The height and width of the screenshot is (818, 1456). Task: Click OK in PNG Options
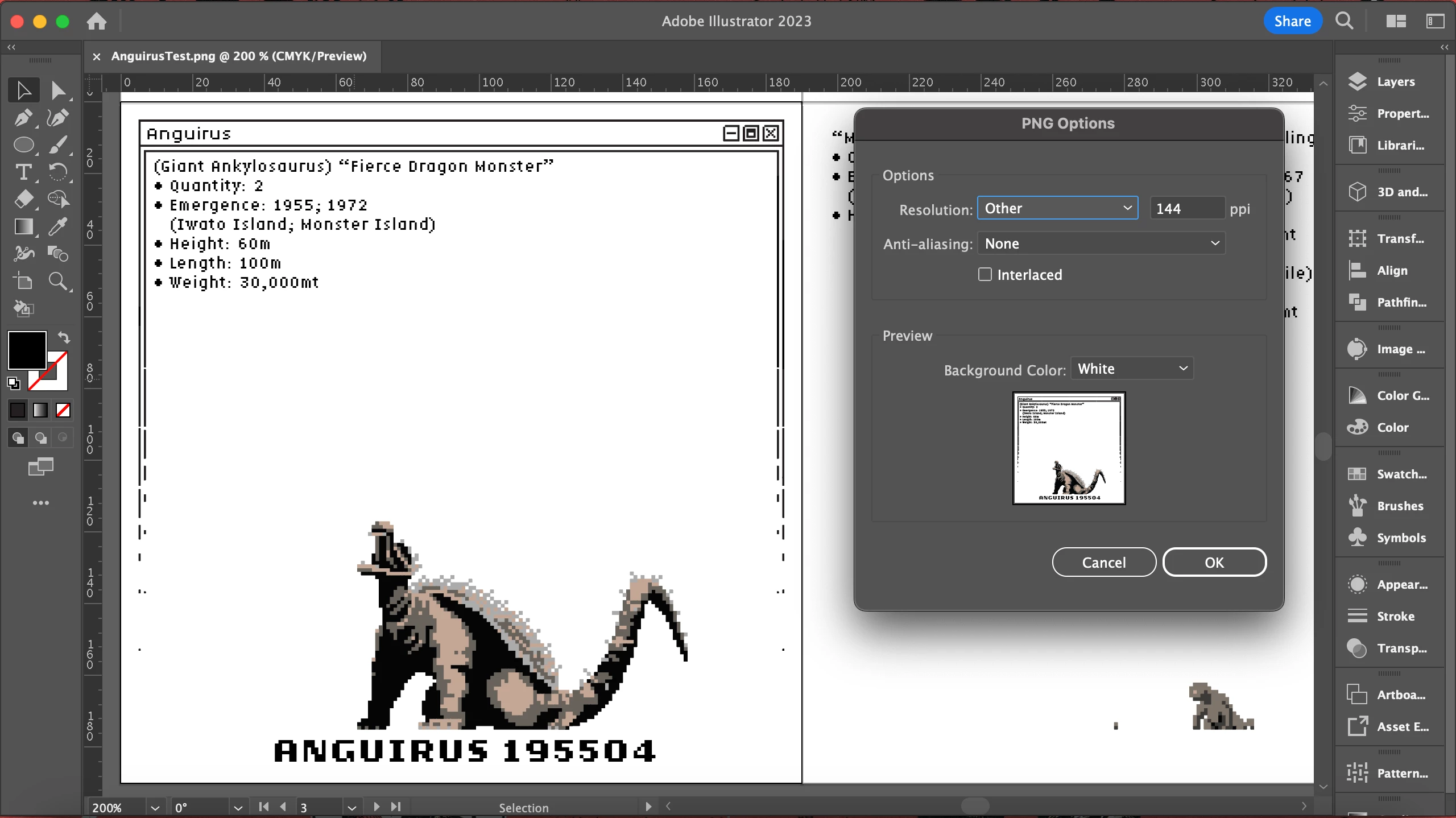(x=1214, y=562)
